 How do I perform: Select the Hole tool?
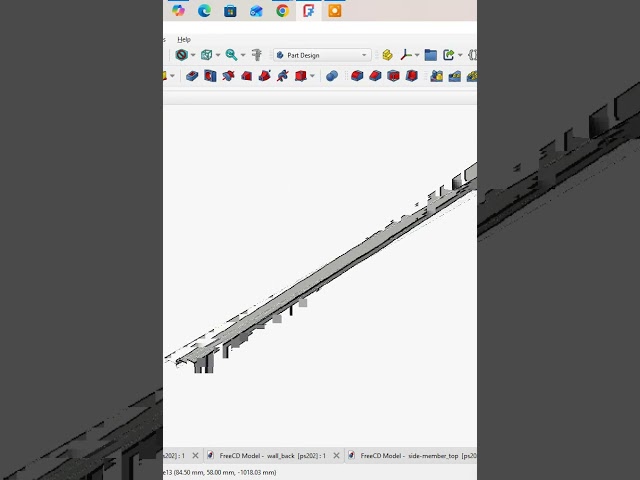point(210,76)
